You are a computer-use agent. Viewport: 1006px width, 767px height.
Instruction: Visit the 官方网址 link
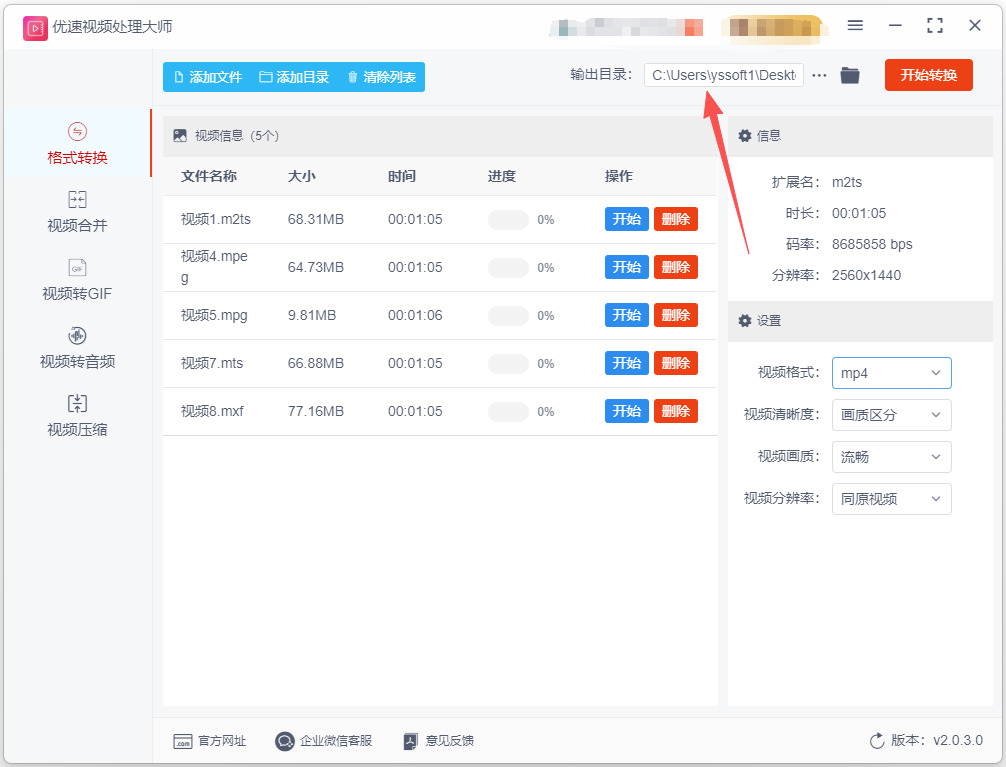pyautogui.click(x=210, y=741)
